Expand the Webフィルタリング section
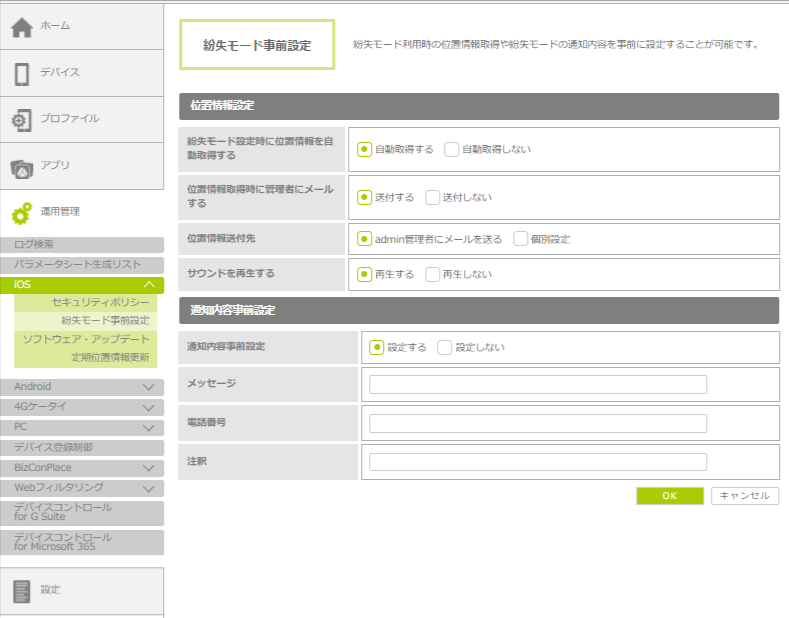The height and width of the screenshot is (618, 789). click(149, 488)
